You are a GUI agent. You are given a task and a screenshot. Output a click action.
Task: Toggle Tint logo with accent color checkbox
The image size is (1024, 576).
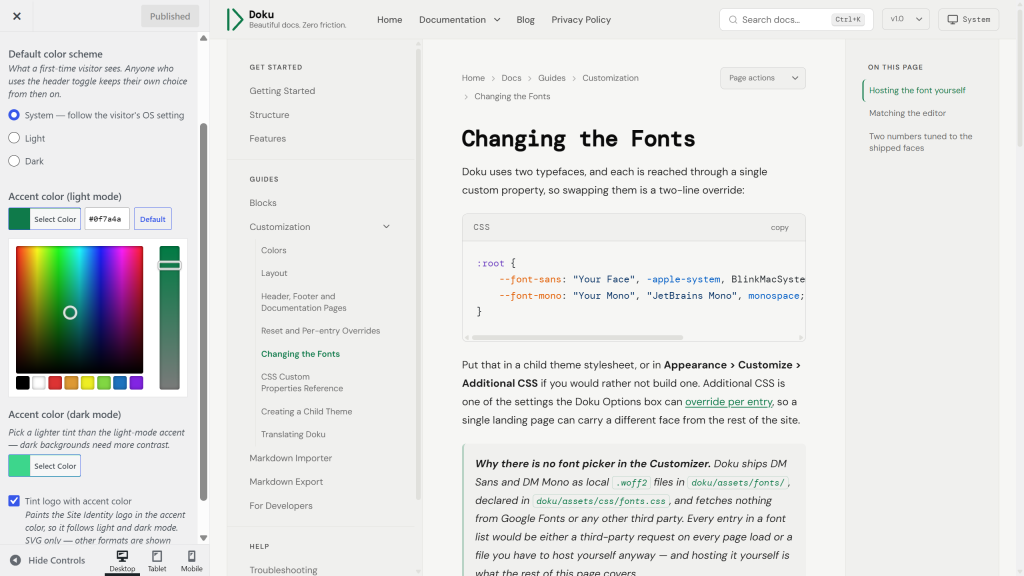14,501
